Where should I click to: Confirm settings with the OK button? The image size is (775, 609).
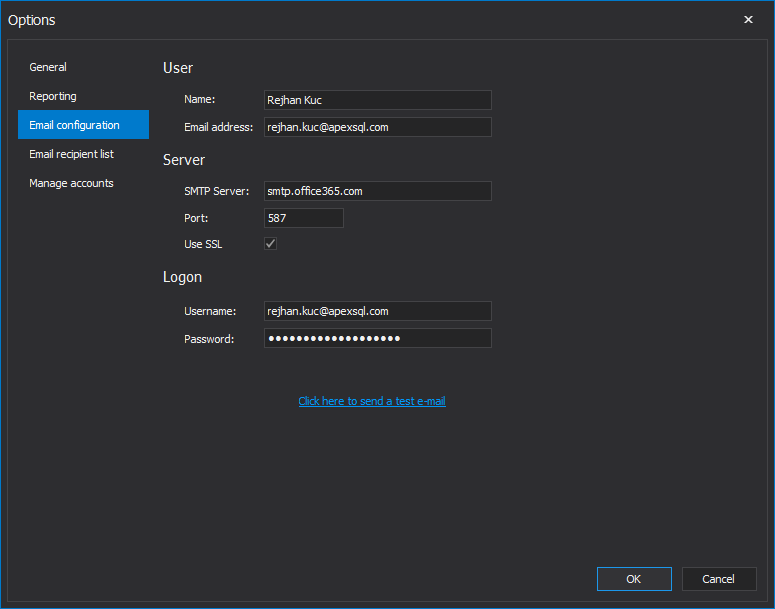point(634,579)
